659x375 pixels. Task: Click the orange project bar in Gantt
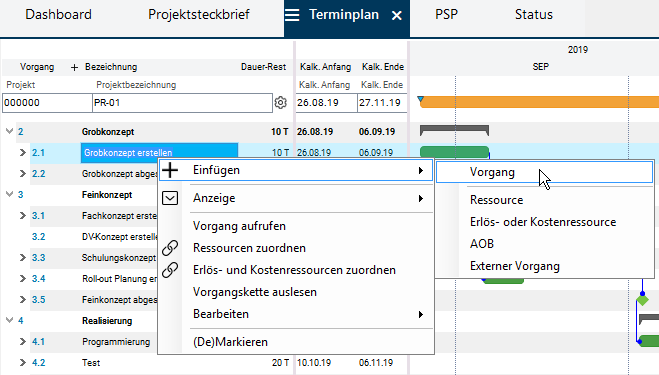(540, 102)
